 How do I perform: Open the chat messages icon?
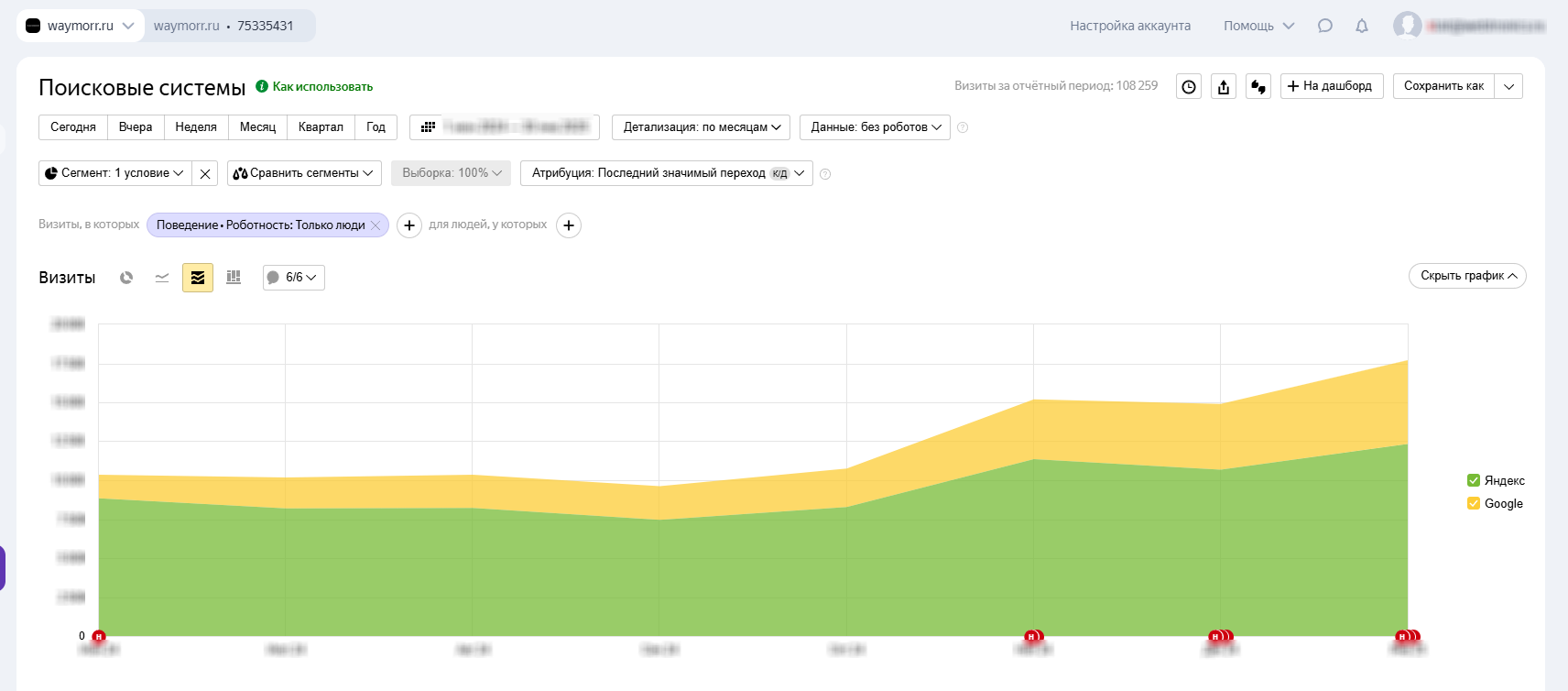coord(1324,26)
